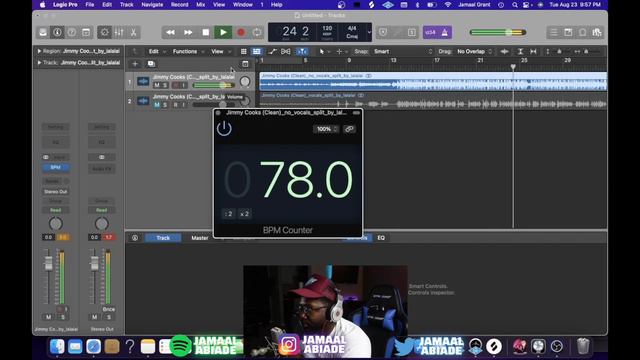640x360 pixels.
Task: Expand the Region inspector triangle
Action: 39,51
